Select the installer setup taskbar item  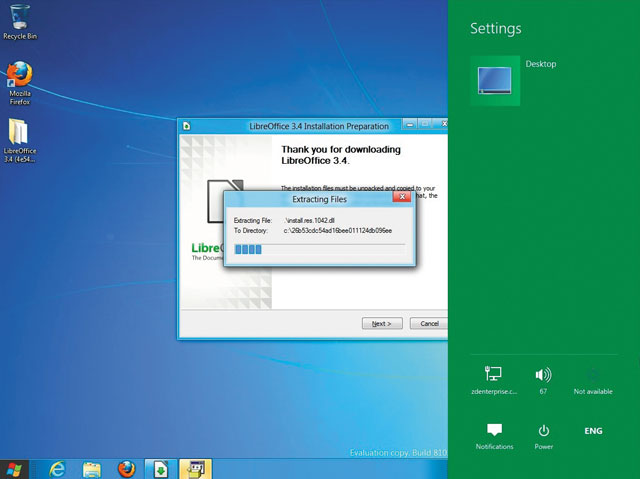click(196, 469)
